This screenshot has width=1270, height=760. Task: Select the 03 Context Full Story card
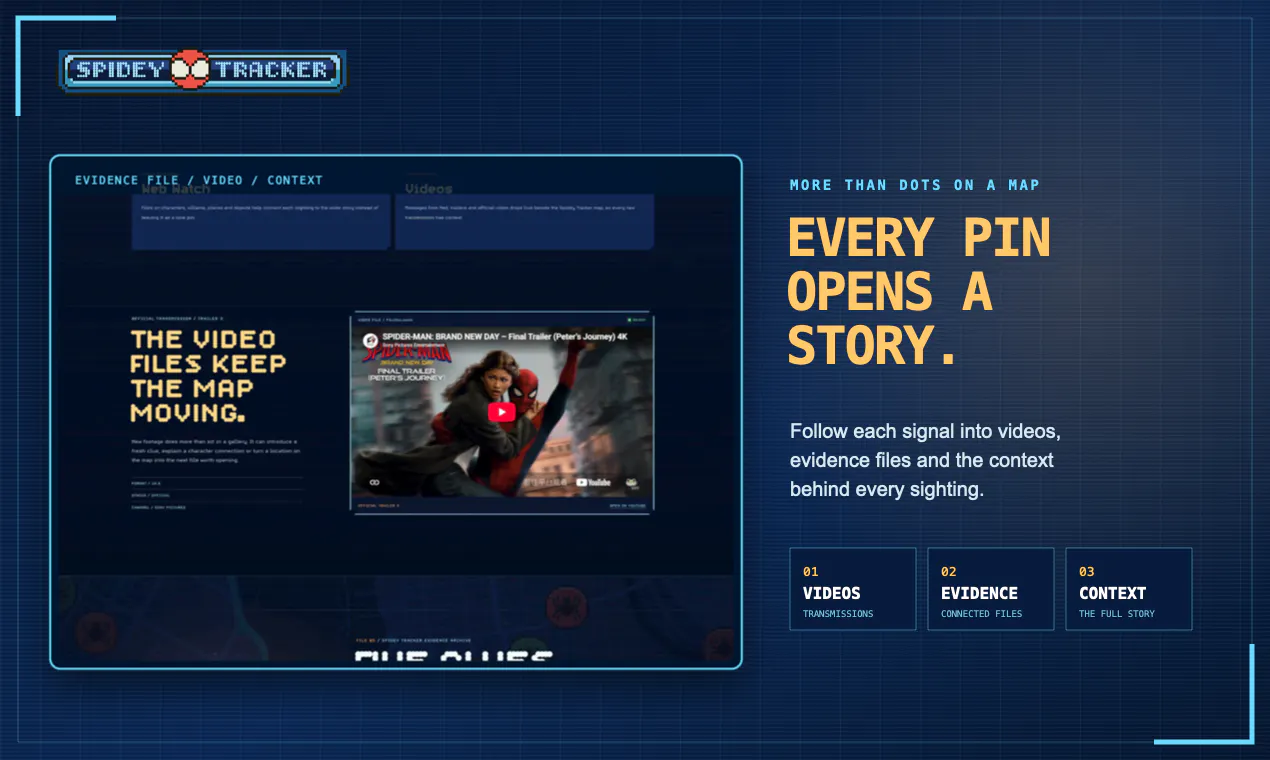tap(1129, 589)
